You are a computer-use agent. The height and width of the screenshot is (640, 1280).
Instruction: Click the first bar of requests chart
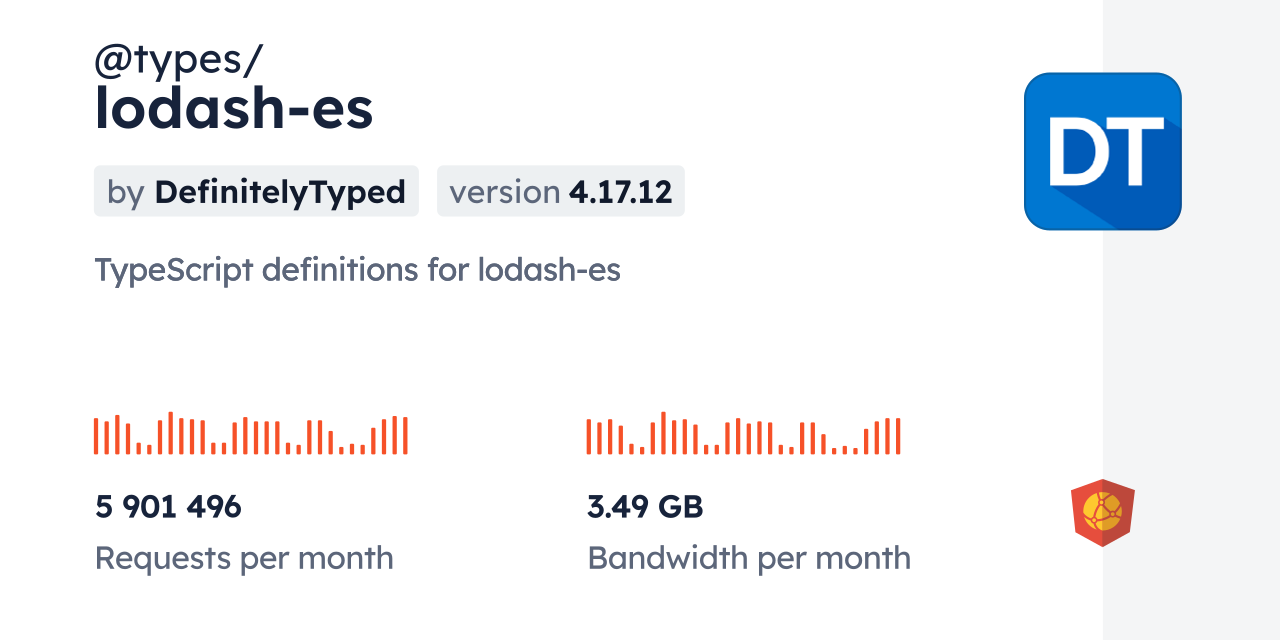pyautogui.click(x=96, y=437)
